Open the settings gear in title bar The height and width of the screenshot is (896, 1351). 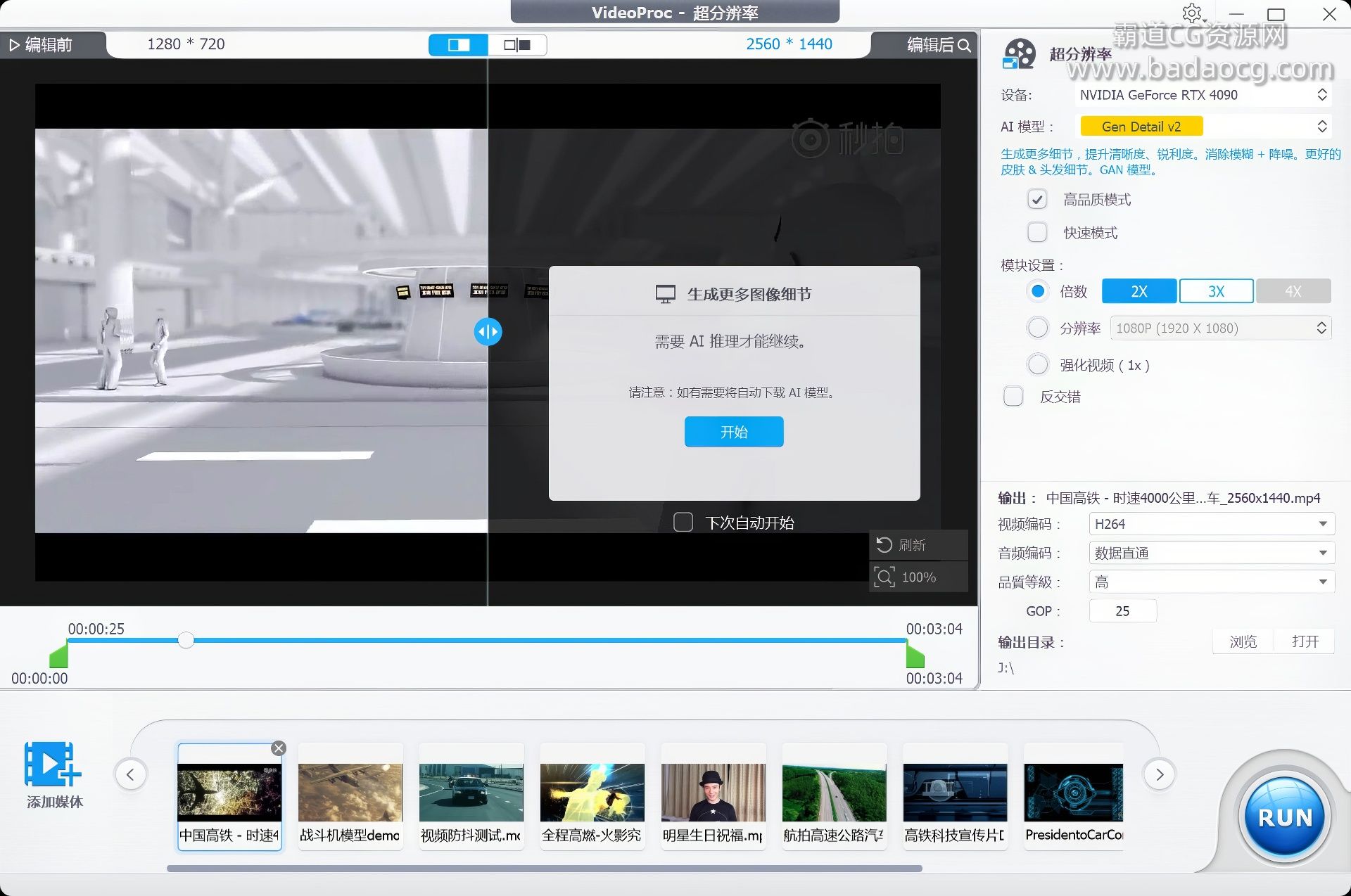(x=1192, y=13)
